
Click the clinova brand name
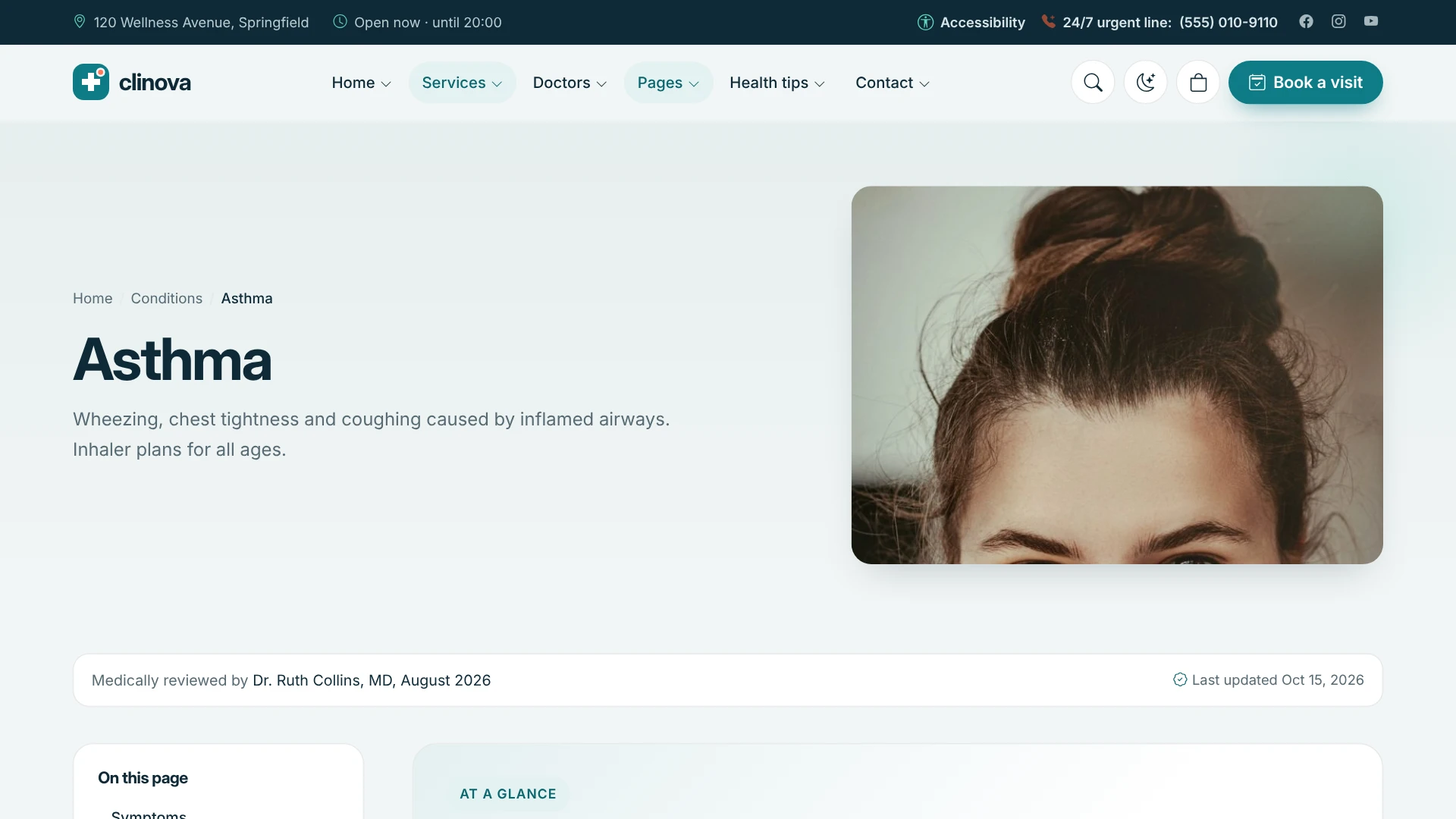pos(155,82)
